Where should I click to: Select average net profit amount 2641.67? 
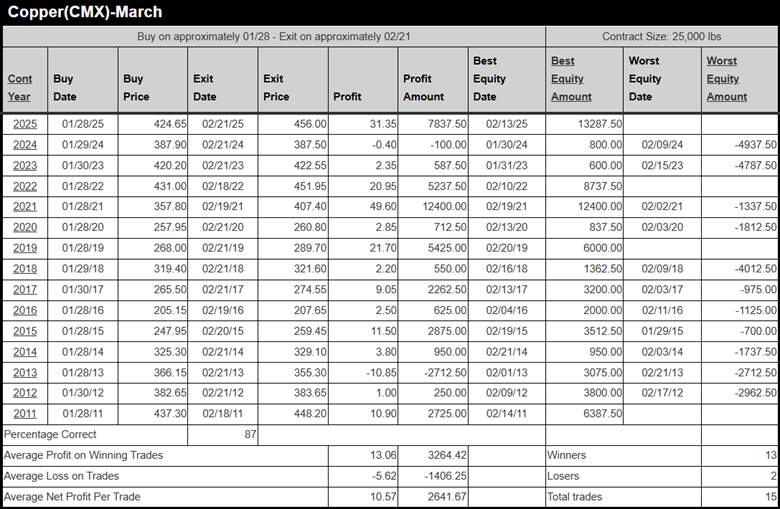click(x=433, y=497)
